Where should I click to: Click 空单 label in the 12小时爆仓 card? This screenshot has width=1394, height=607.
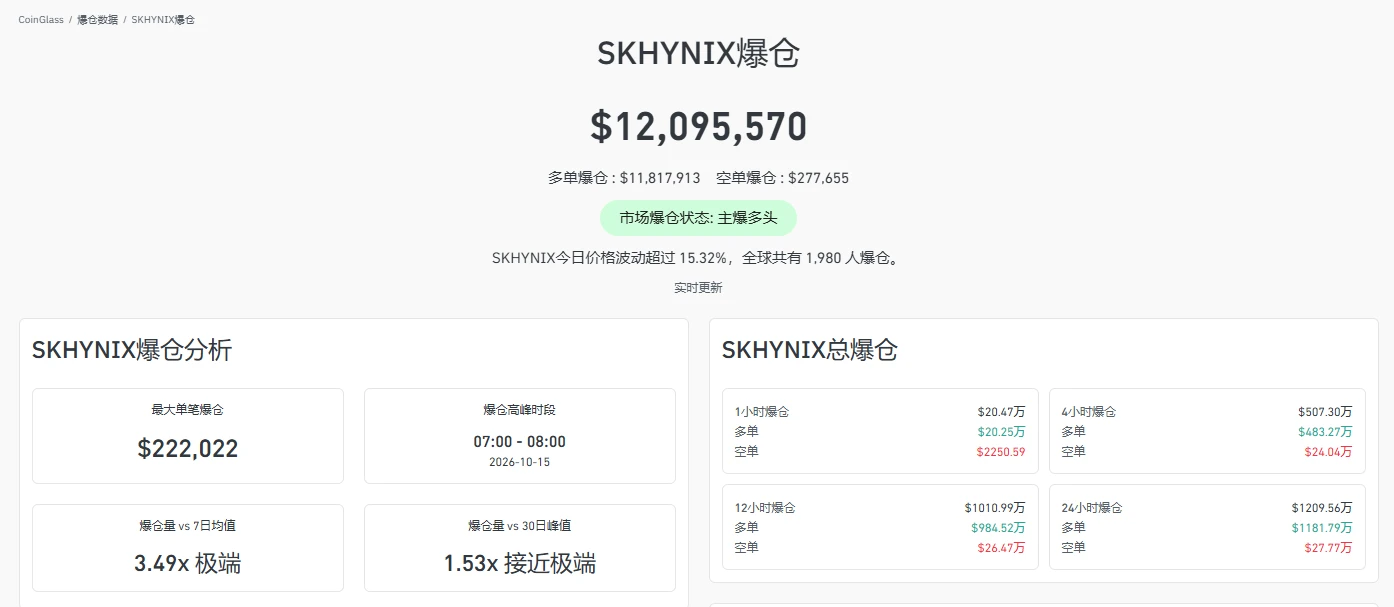click(x=746, y=548)
